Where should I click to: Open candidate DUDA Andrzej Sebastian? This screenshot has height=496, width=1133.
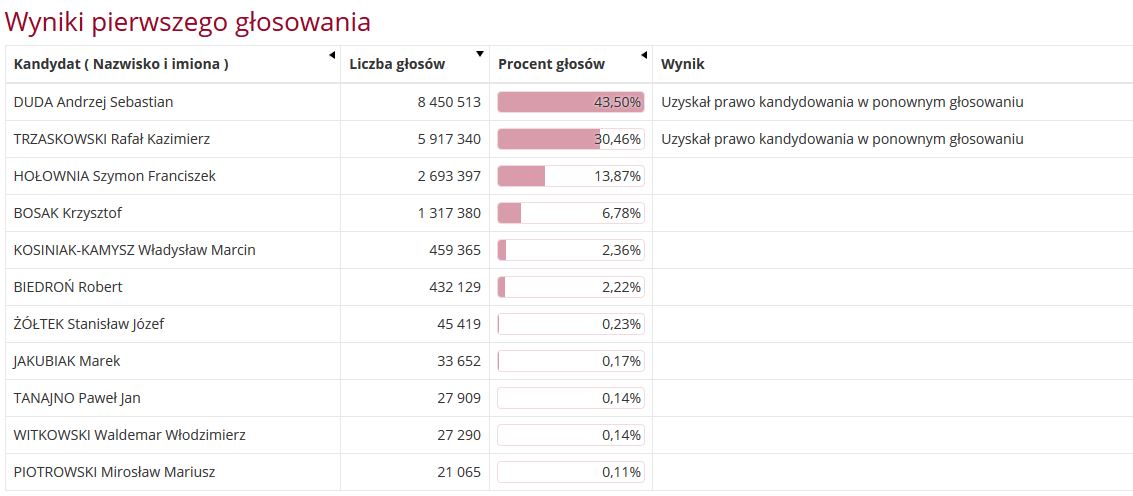tap(94, 102)
